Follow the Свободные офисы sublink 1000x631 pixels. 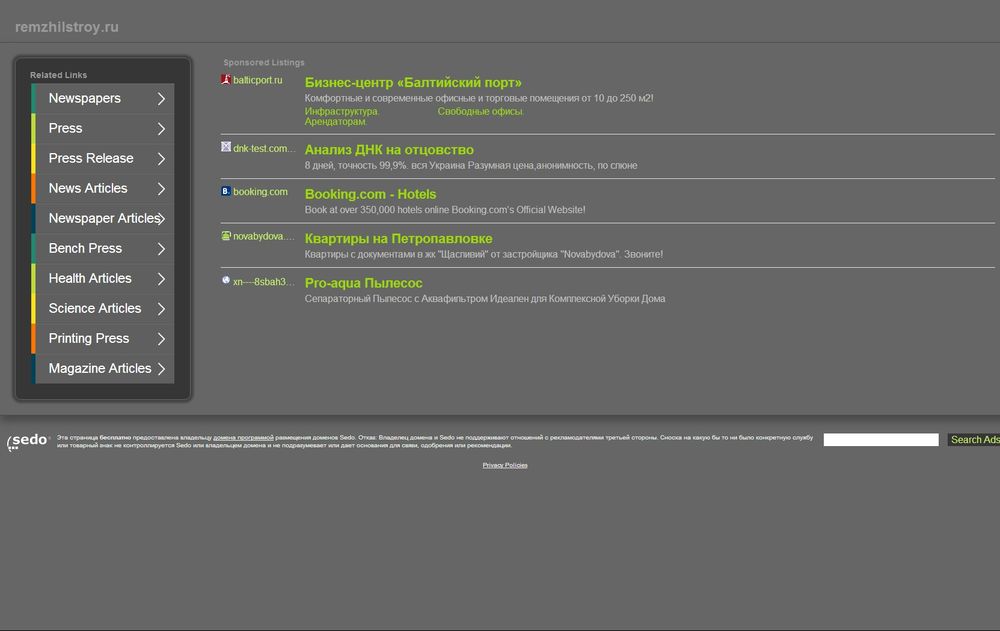480,111
